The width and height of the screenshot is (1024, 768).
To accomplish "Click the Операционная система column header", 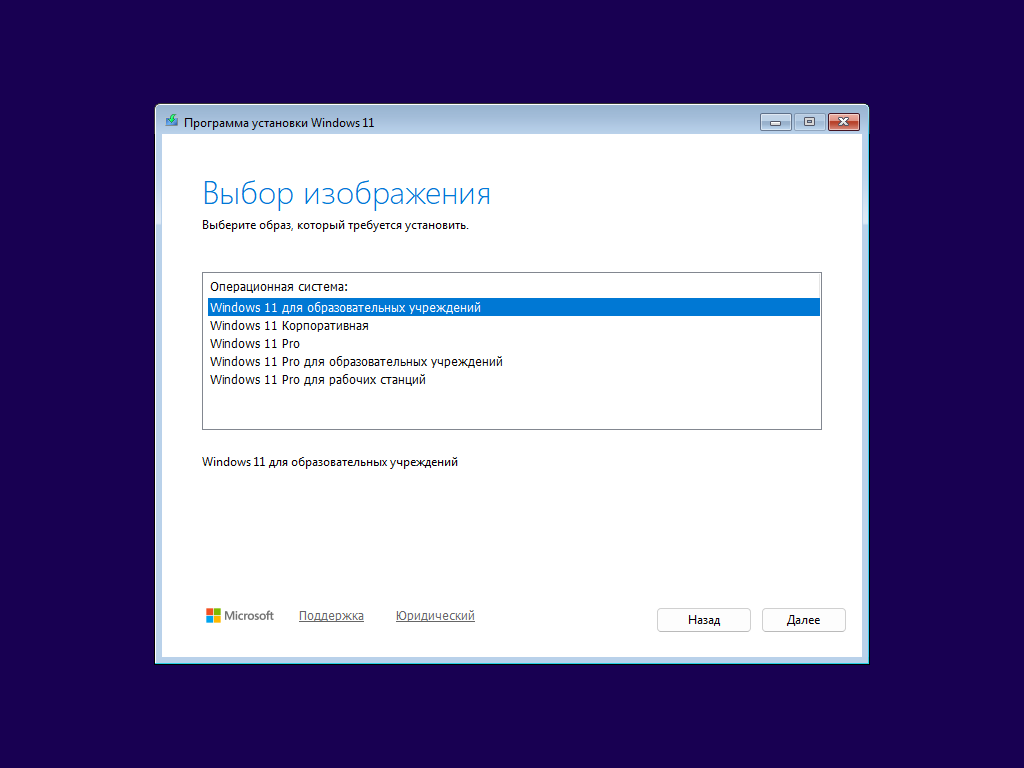I will click(279, 287).
